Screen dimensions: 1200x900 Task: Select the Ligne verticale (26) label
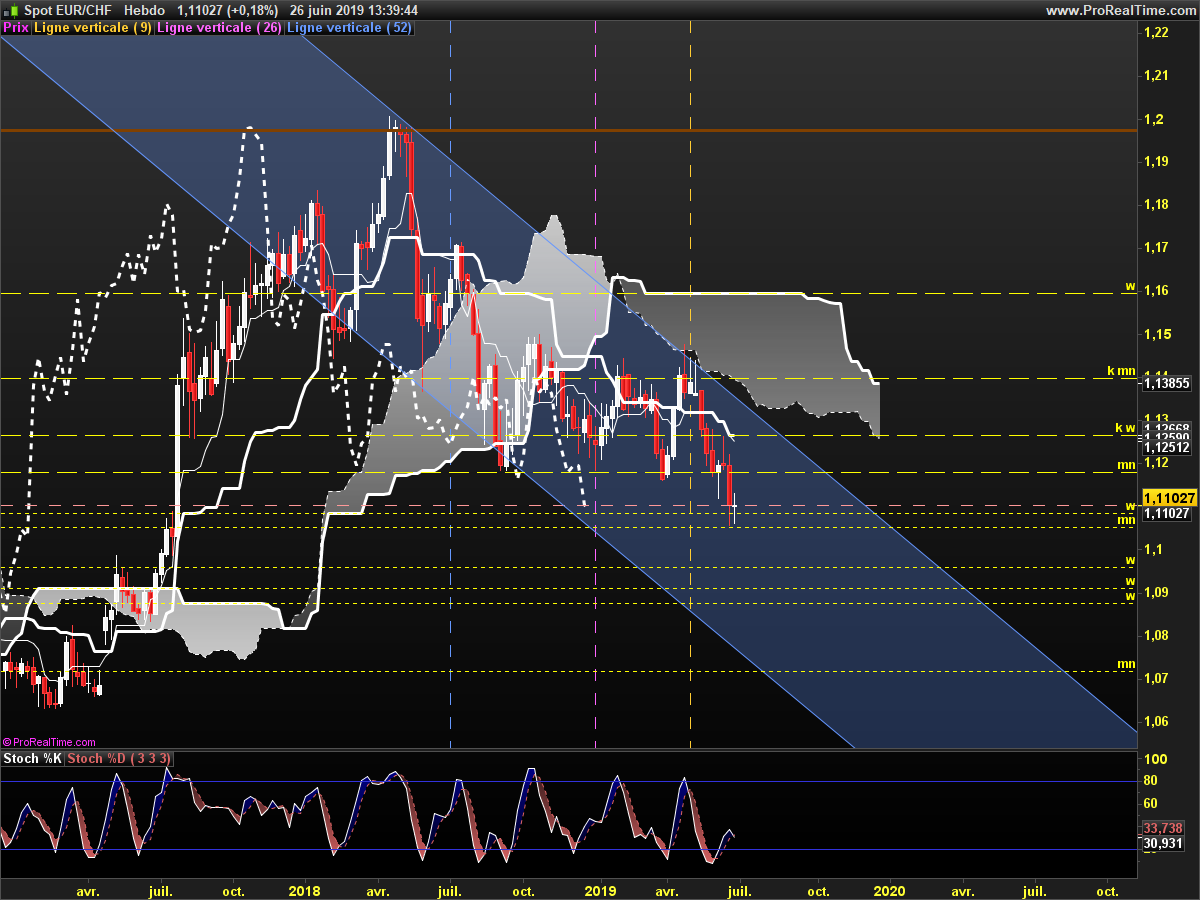(x=219, y=28)
